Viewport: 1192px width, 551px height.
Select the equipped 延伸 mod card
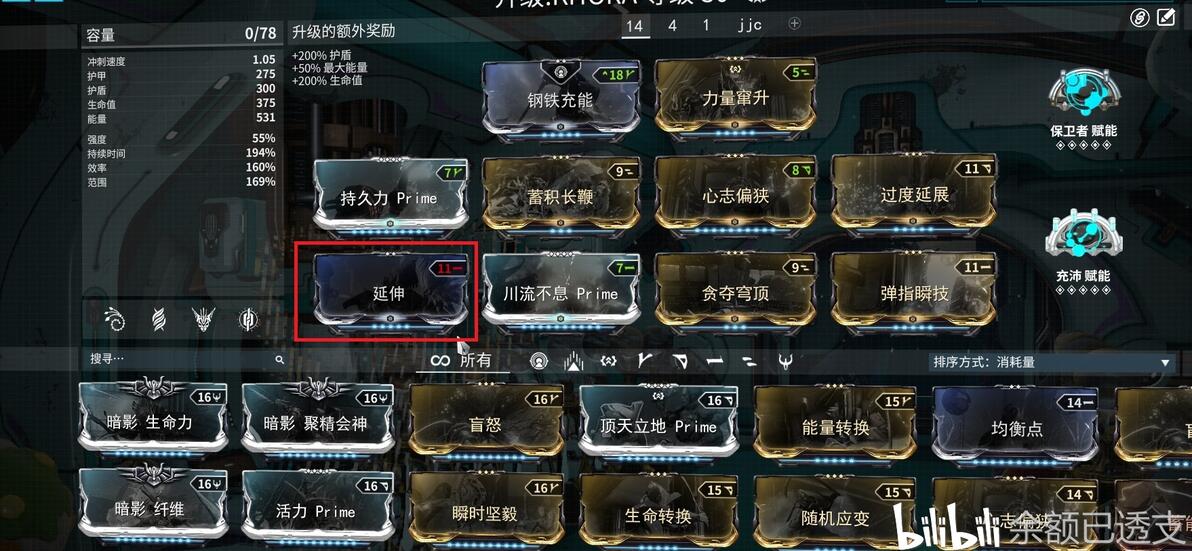coord(388,292)
